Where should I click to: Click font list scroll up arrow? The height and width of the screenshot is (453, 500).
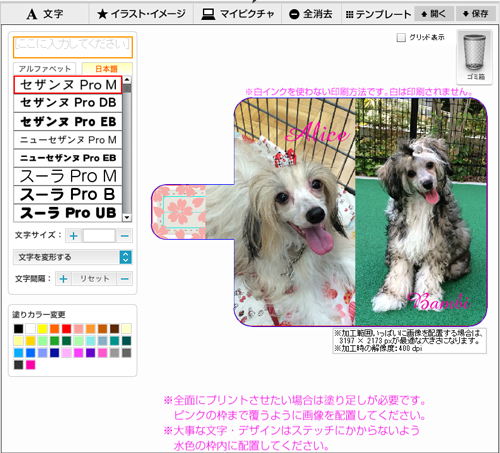click(x=127, y=80)
